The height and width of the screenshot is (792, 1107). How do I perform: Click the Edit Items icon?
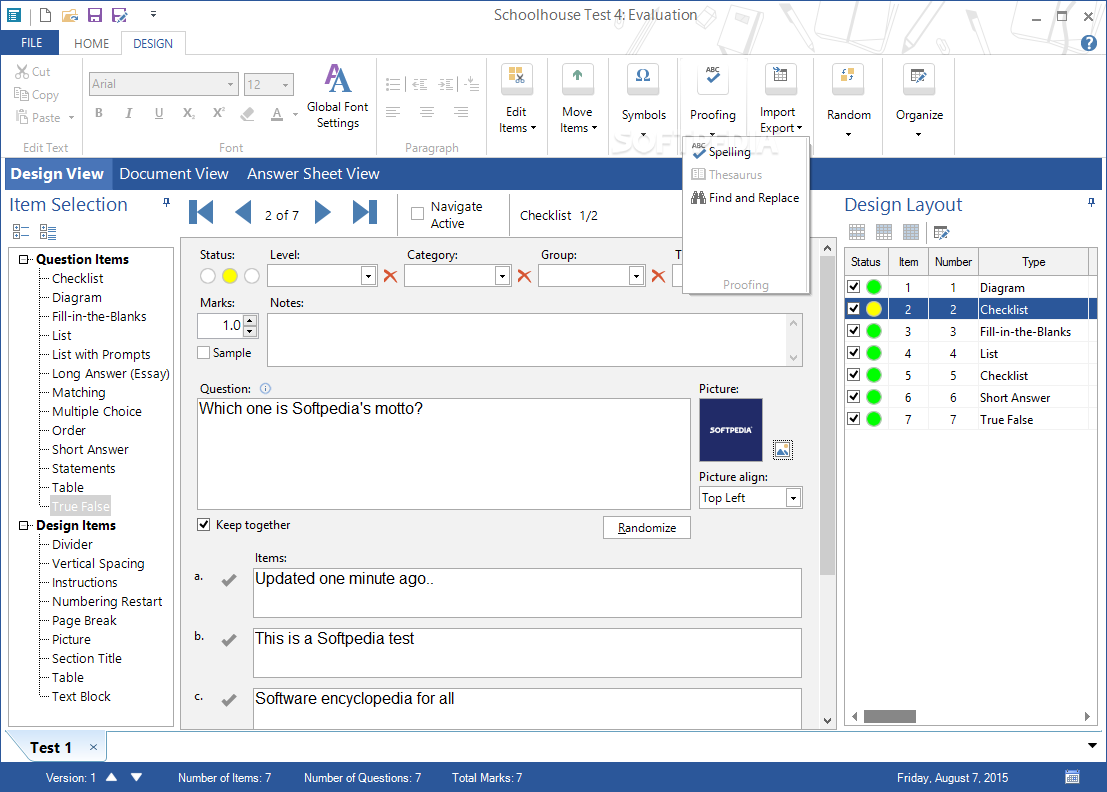click(517, 79)
